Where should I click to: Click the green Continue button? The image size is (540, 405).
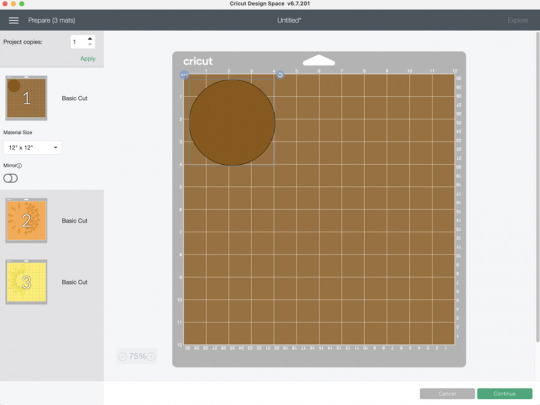[x=505, y=394]
